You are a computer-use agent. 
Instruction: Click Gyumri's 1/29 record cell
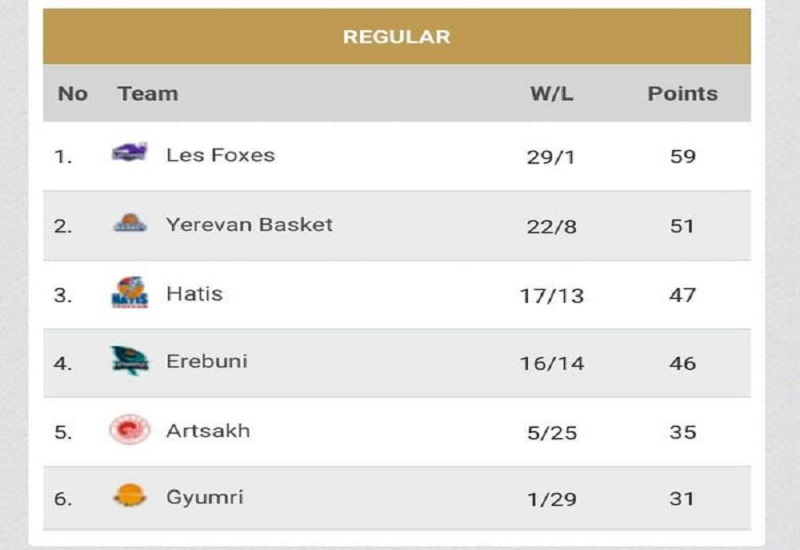coord(551,499)
